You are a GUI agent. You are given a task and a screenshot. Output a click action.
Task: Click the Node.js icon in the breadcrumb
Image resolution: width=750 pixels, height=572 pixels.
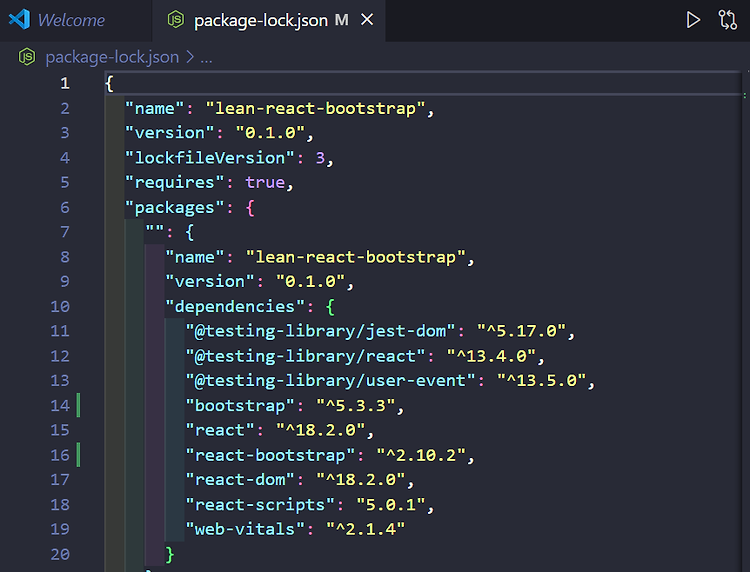click(27, 57)
